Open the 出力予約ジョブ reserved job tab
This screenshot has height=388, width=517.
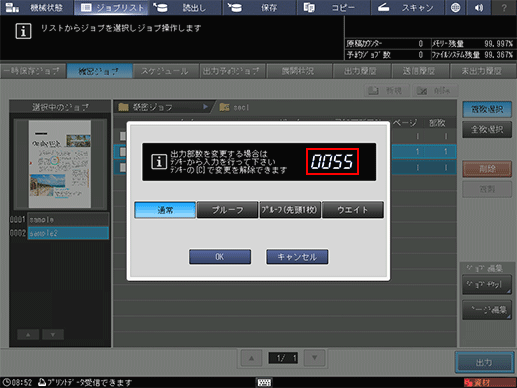[x=232, y=71]
